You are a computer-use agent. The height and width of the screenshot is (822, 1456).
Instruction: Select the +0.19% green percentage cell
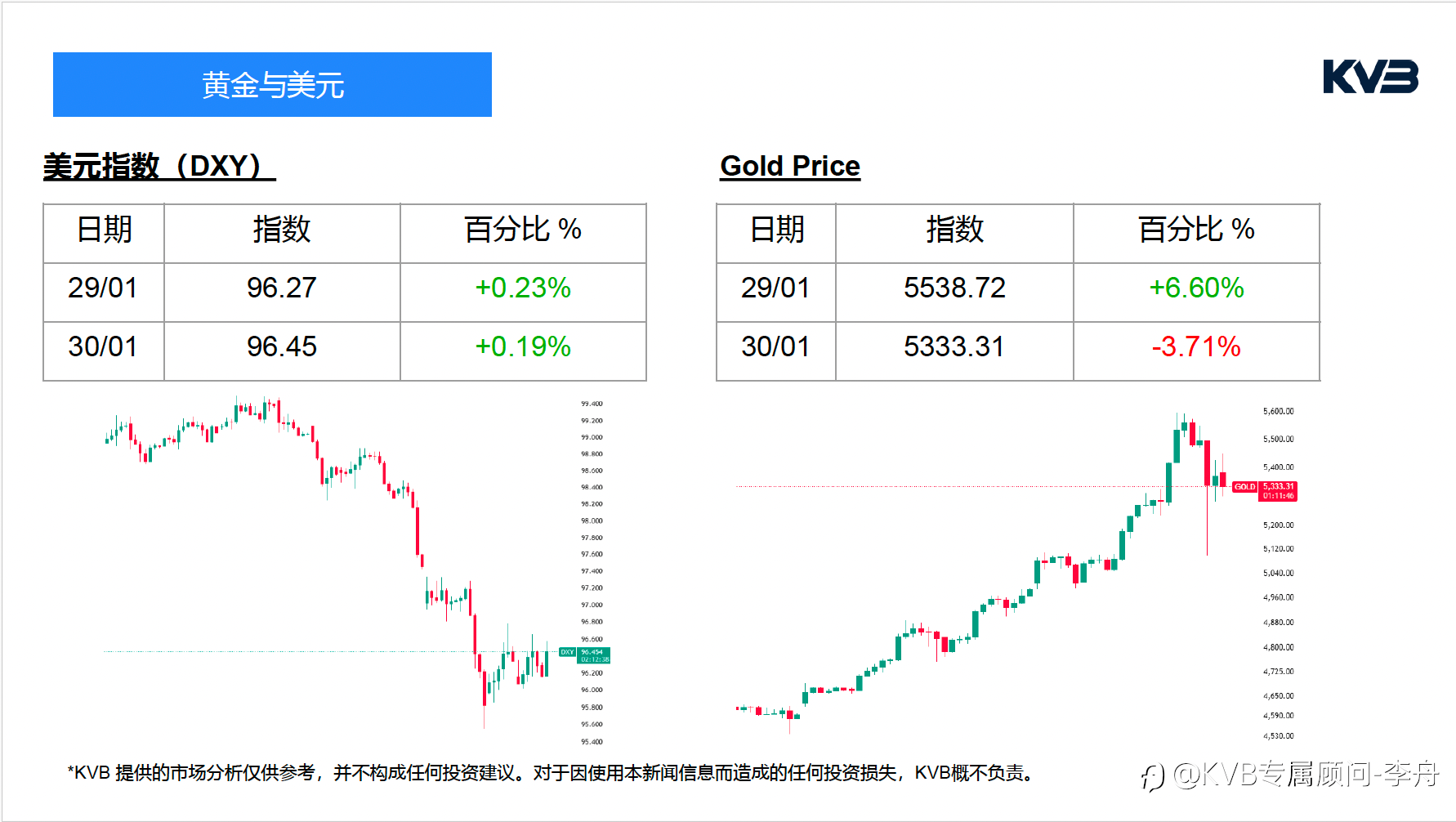click(523, 347)
